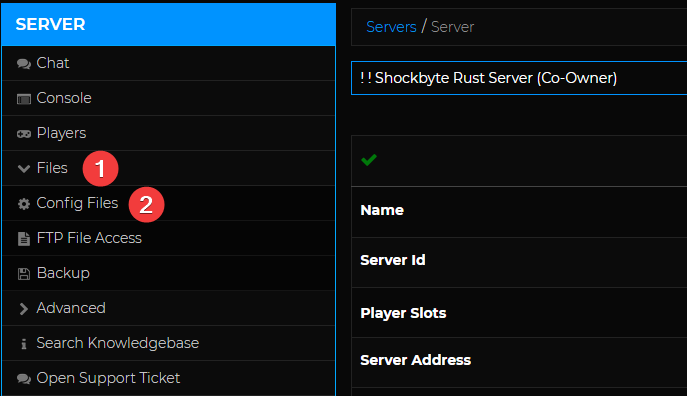
Task: Select the Files menu entry
Action: (169, 168)
